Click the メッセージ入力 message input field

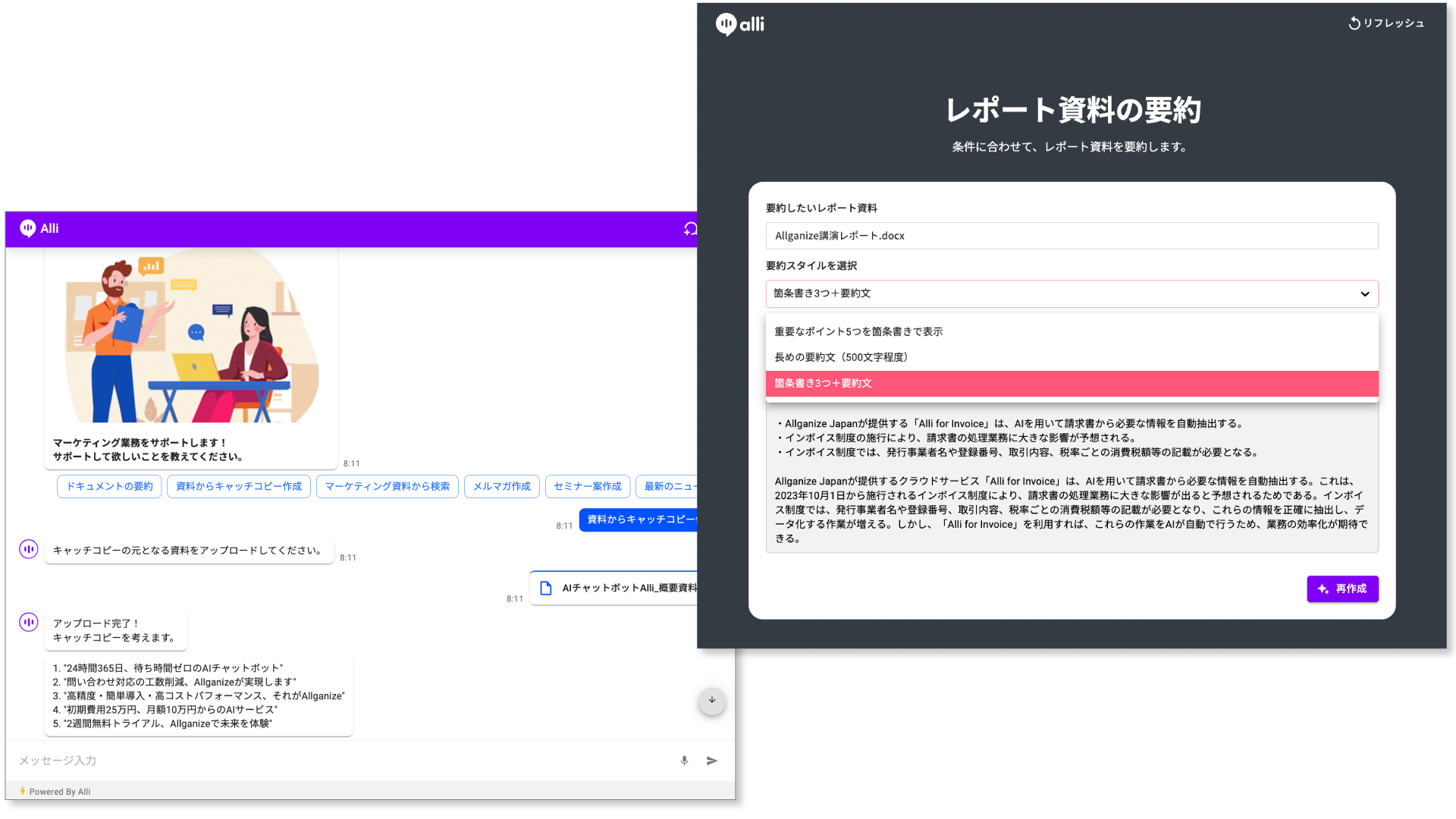click(x=303, y=761)
